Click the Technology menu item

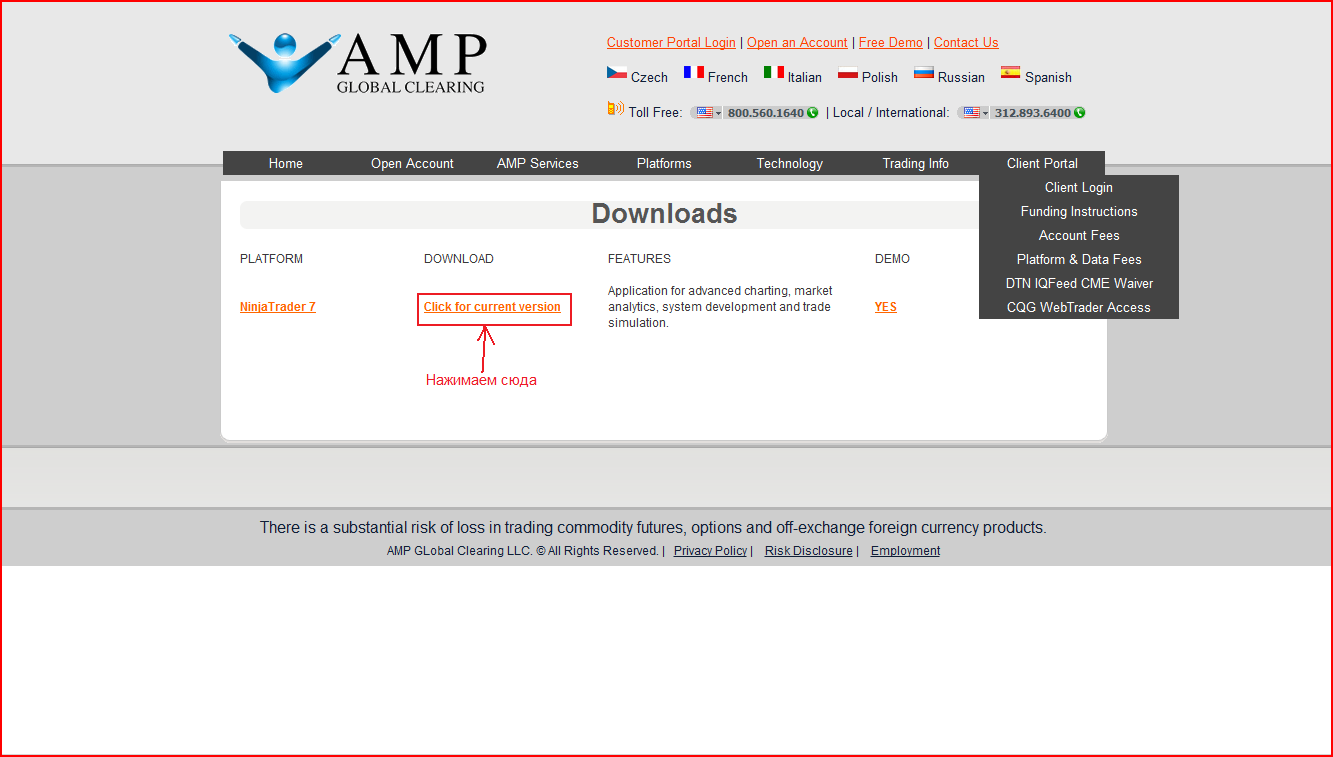click(x=790, y=163)
